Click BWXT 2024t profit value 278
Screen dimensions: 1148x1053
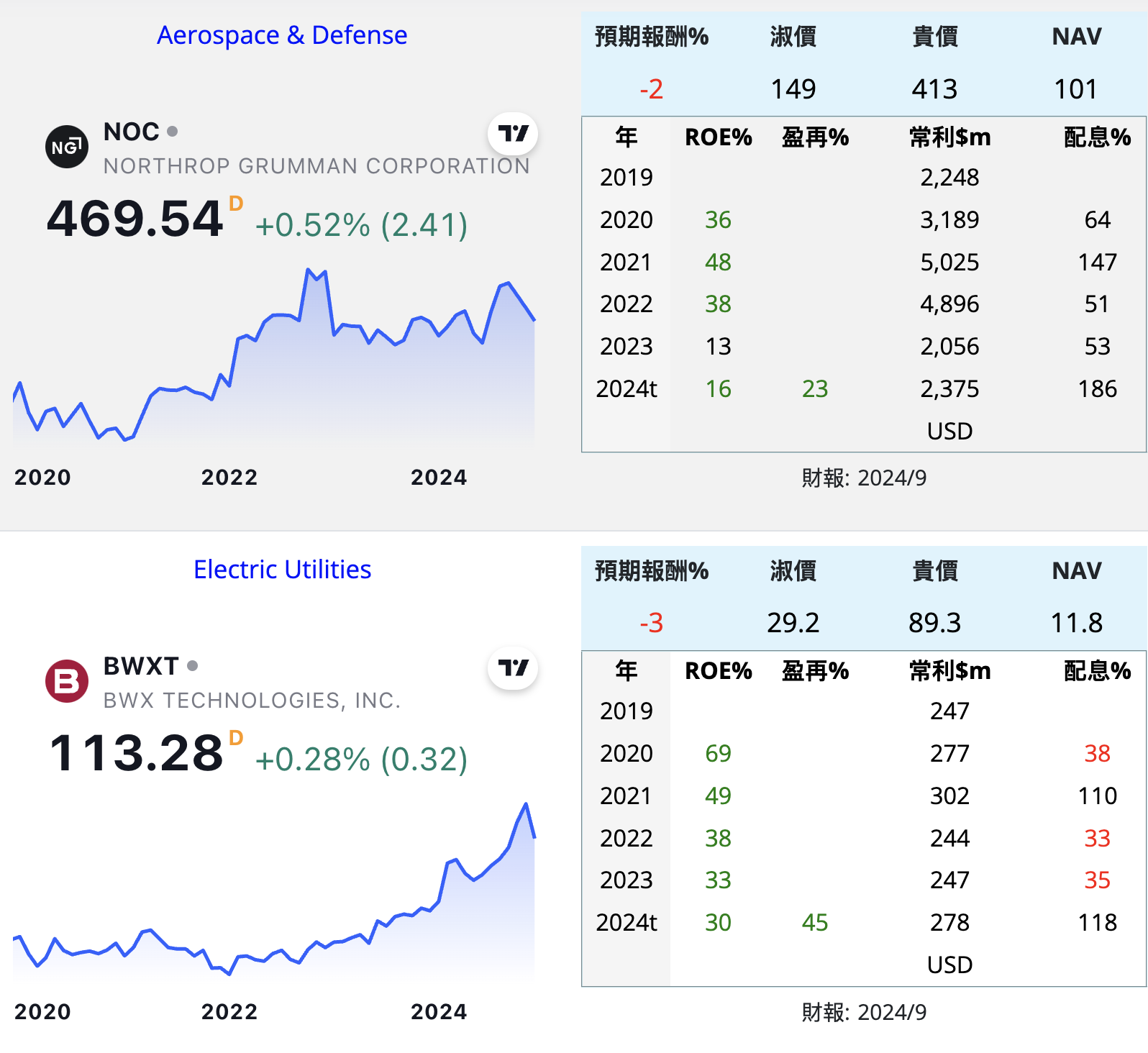pyautogui.click(x=950, y=922)
